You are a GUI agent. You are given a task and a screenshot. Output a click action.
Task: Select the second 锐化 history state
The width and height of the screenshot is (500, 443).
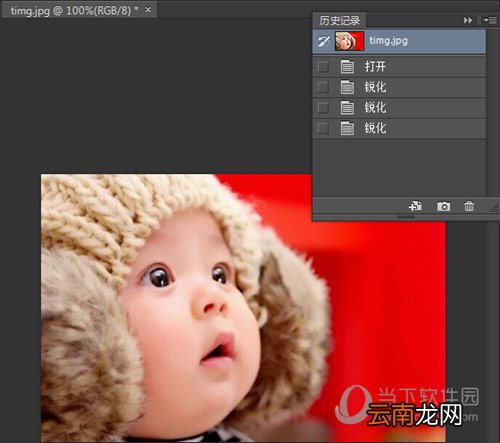click(399, 108)
